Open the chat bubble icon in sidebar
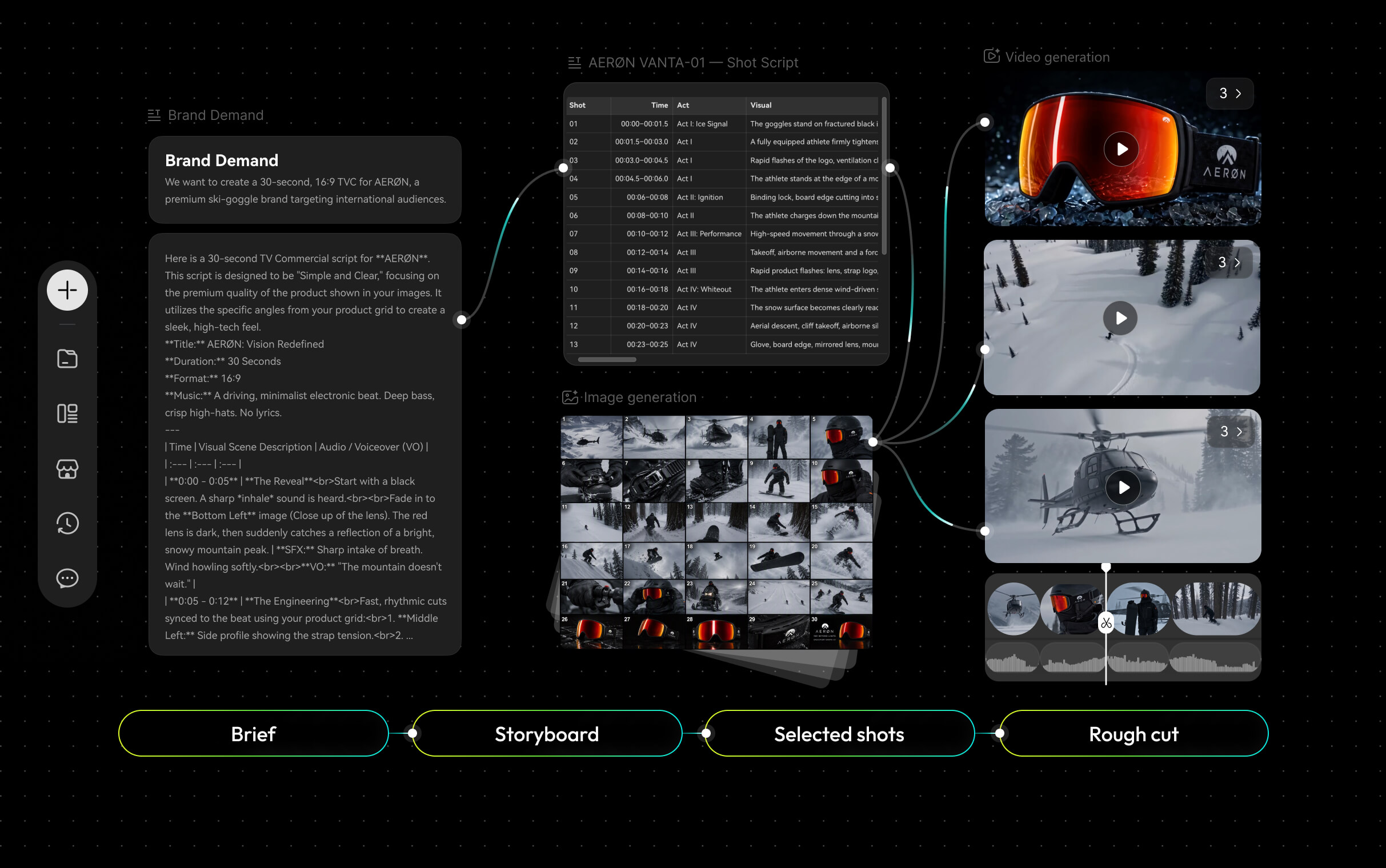This screenshot has height=868, width=1386. click(x=67, y=578)
